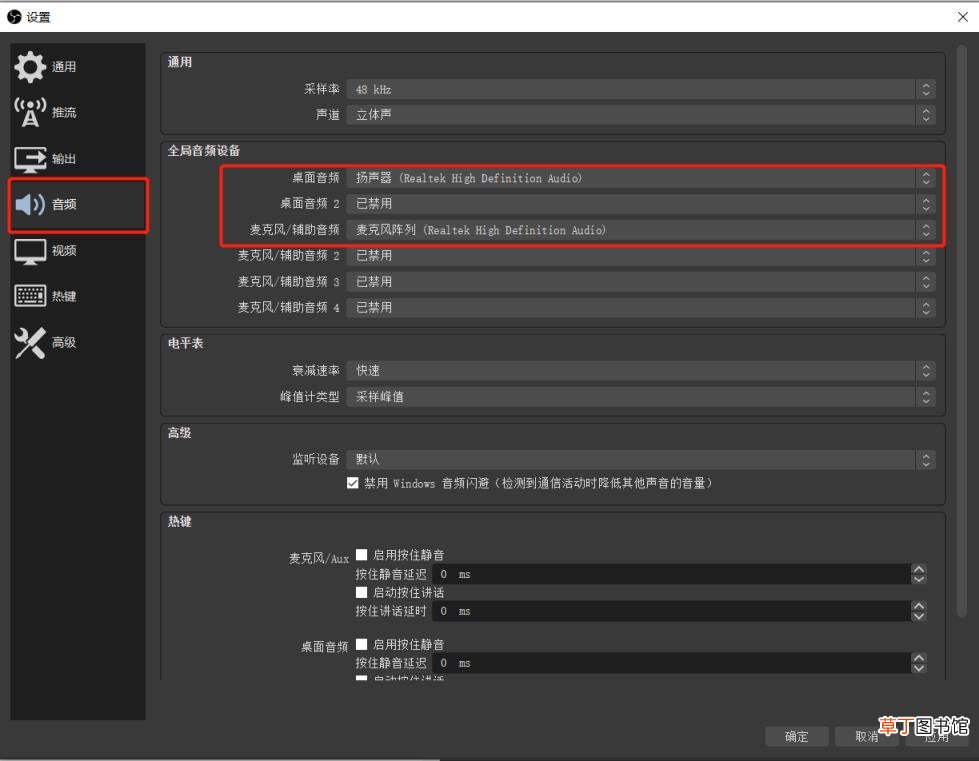
Task: Switch to 通用 settings tab label
Action: tap(64, 67)
